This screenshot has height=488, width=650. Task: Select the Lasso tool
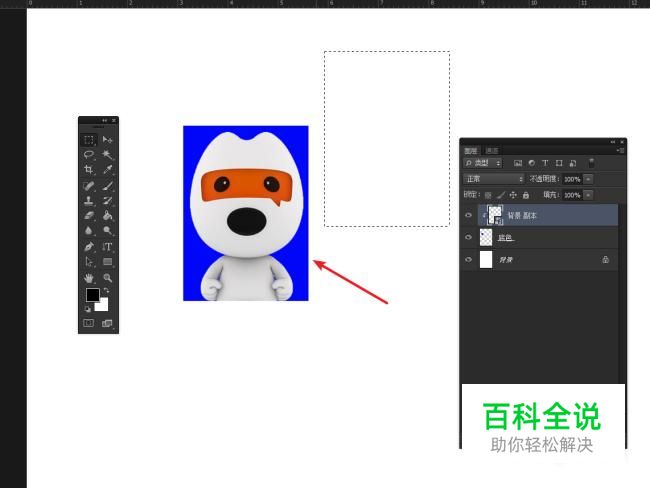89,155
